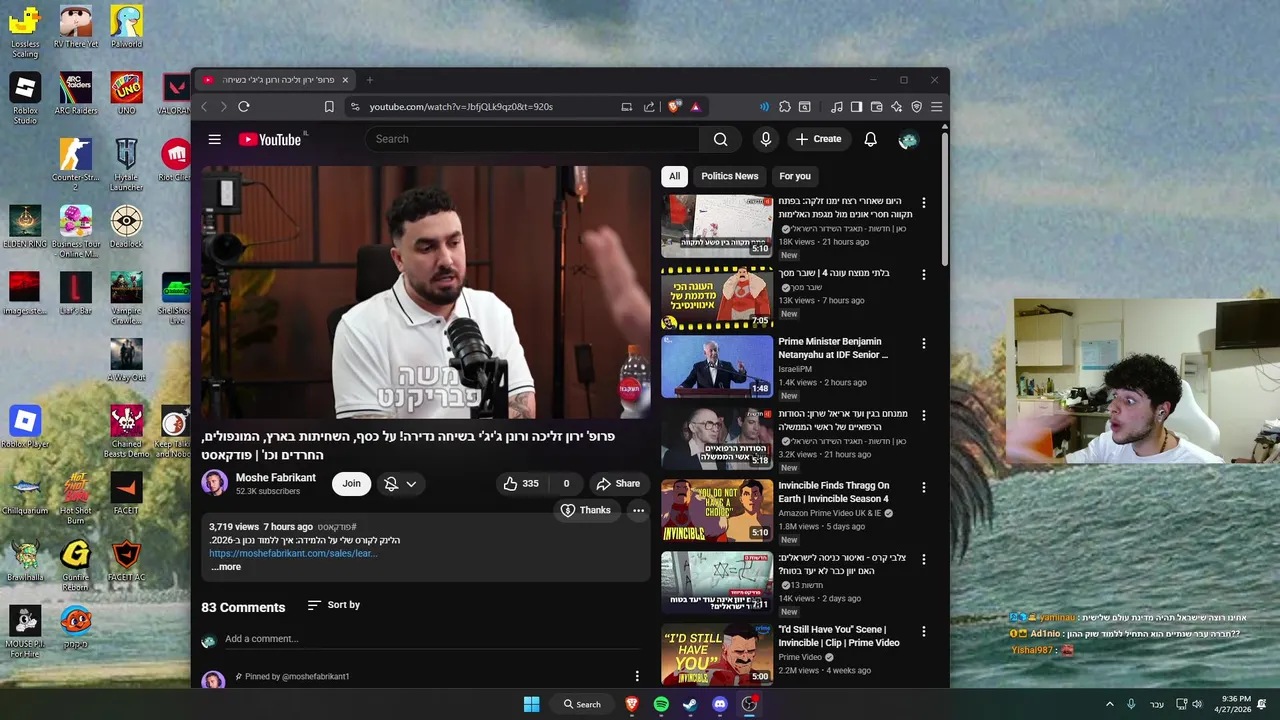1280x720 pixels.
Task: Select the Politics News filter chip
Action: point(730,176)
